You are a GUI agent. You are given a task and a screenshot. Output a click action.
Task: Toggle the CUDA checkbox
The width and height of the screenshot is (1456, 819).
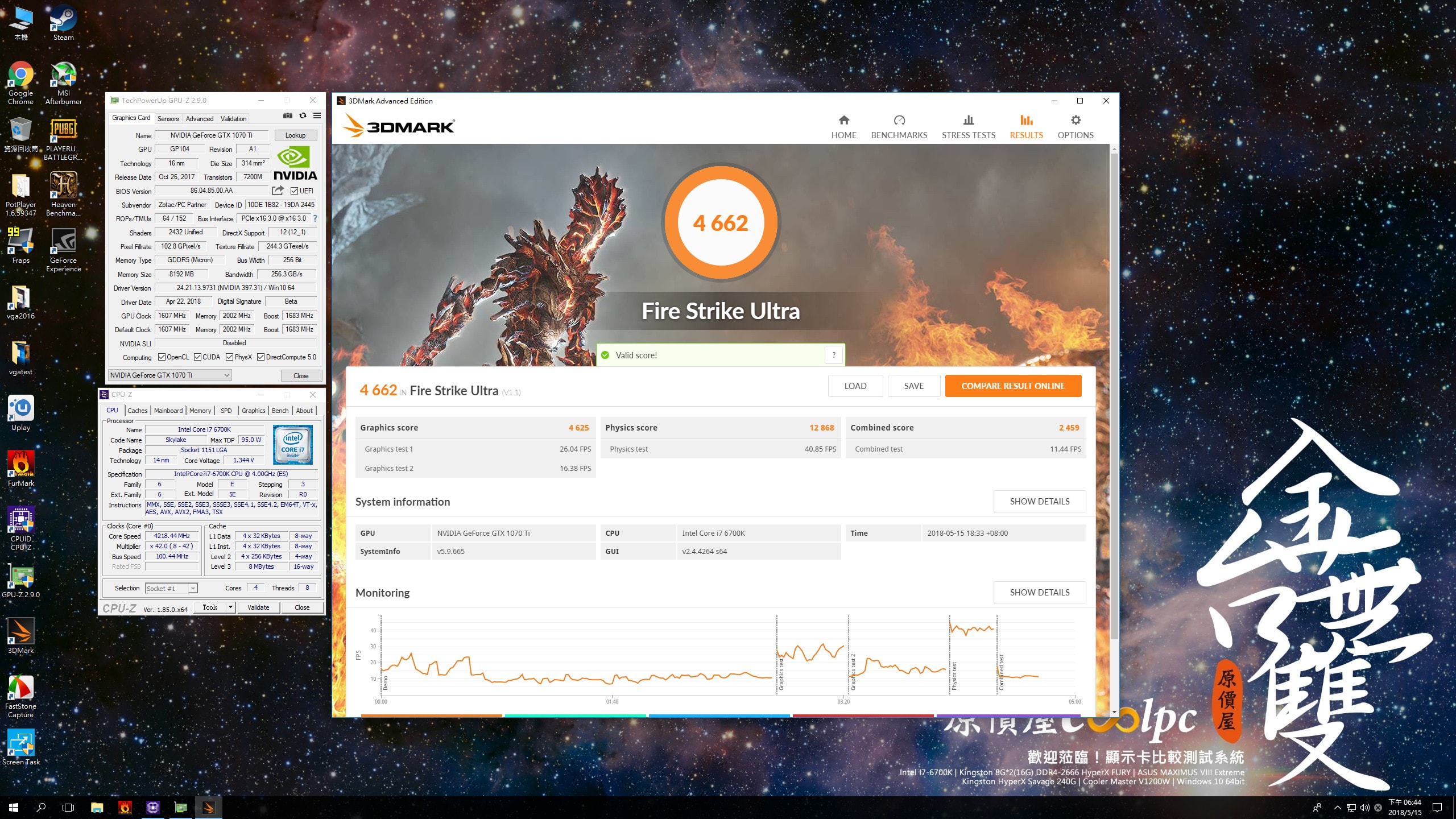[x=197, y=357]
